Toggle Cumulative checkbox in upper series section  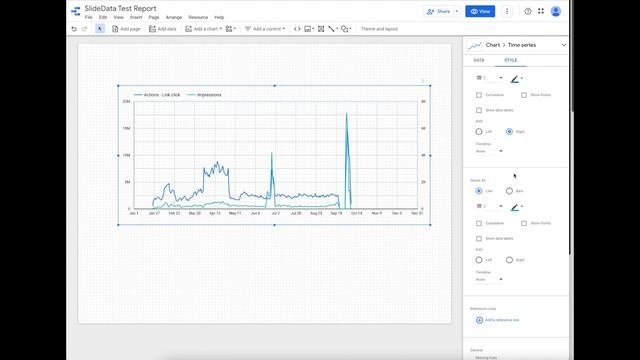[479, 95]
